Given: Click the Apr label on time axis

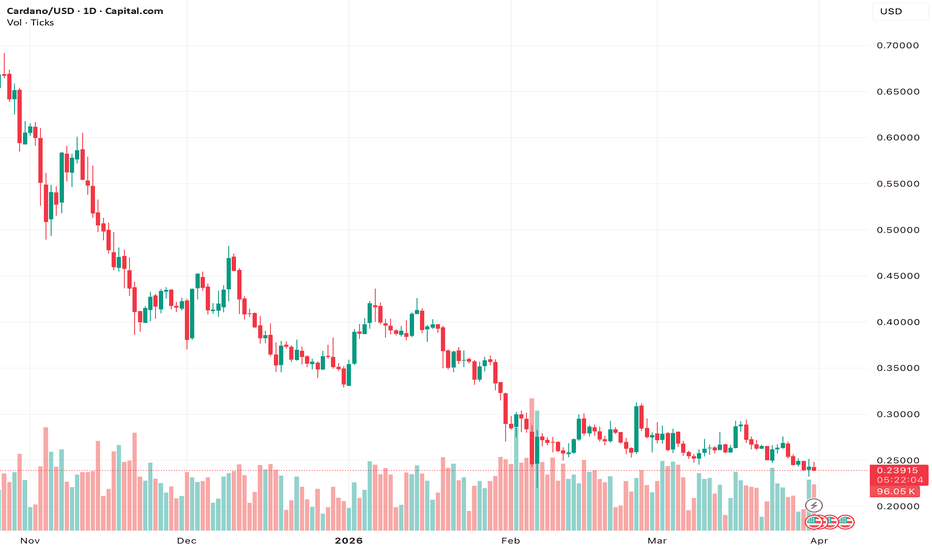Looking at the screenshot, I should (x=818, y=540).
